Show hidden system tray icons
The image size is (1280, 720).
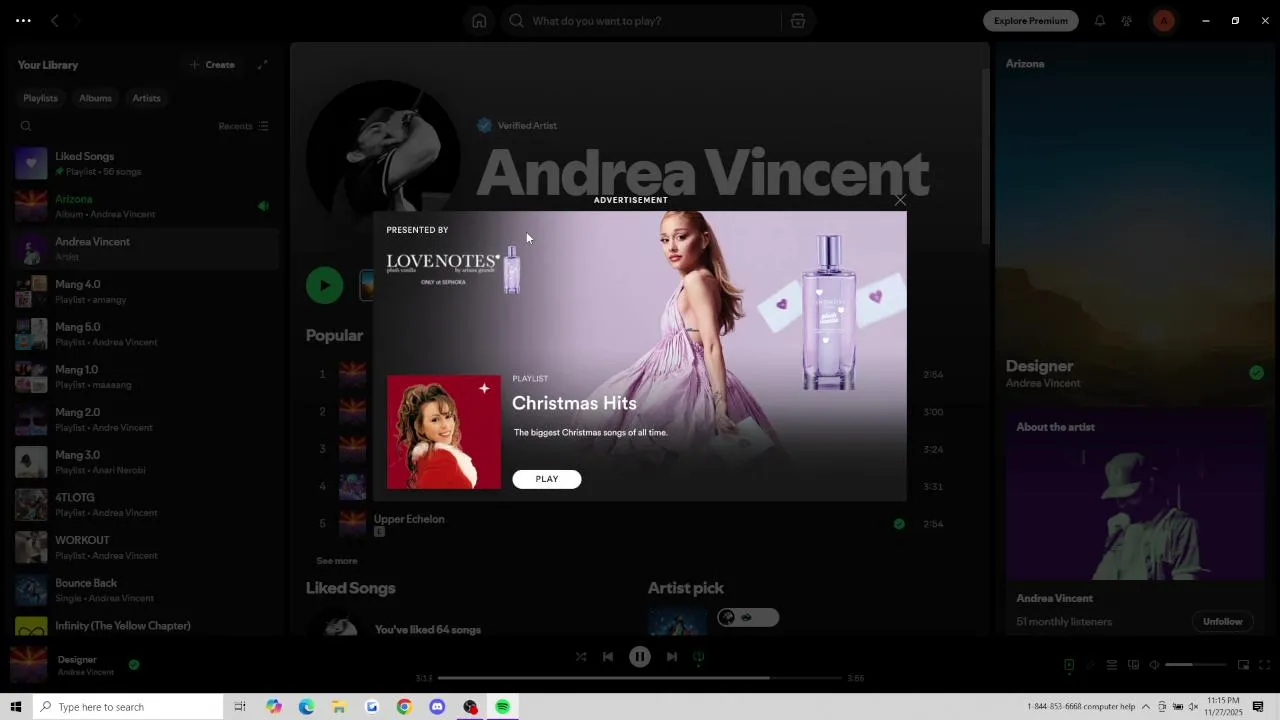pyautogui.click(x=1146, y=707)
